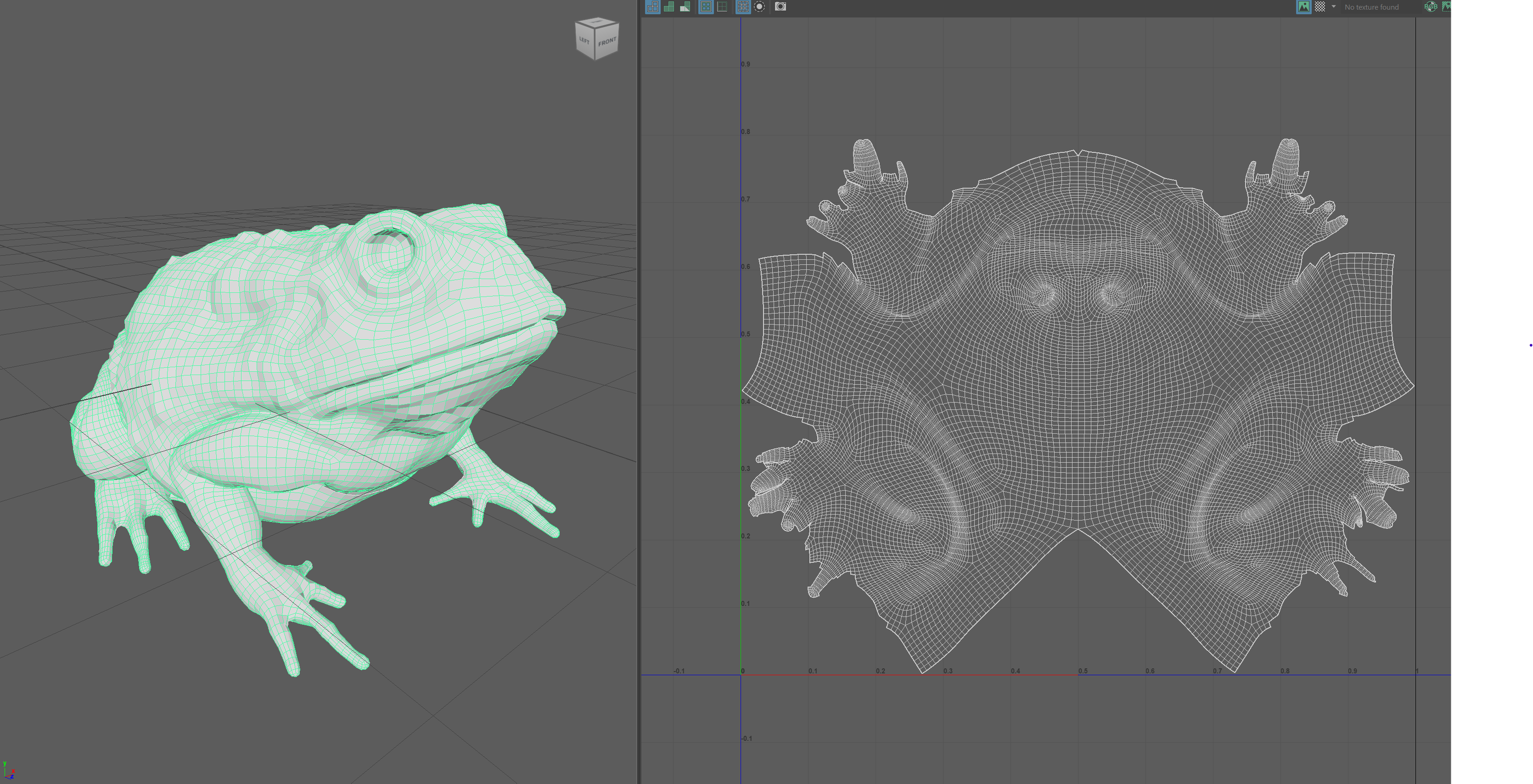
Task: Take a UV snapshot with camera icon
Action: [x=780, y=6]
